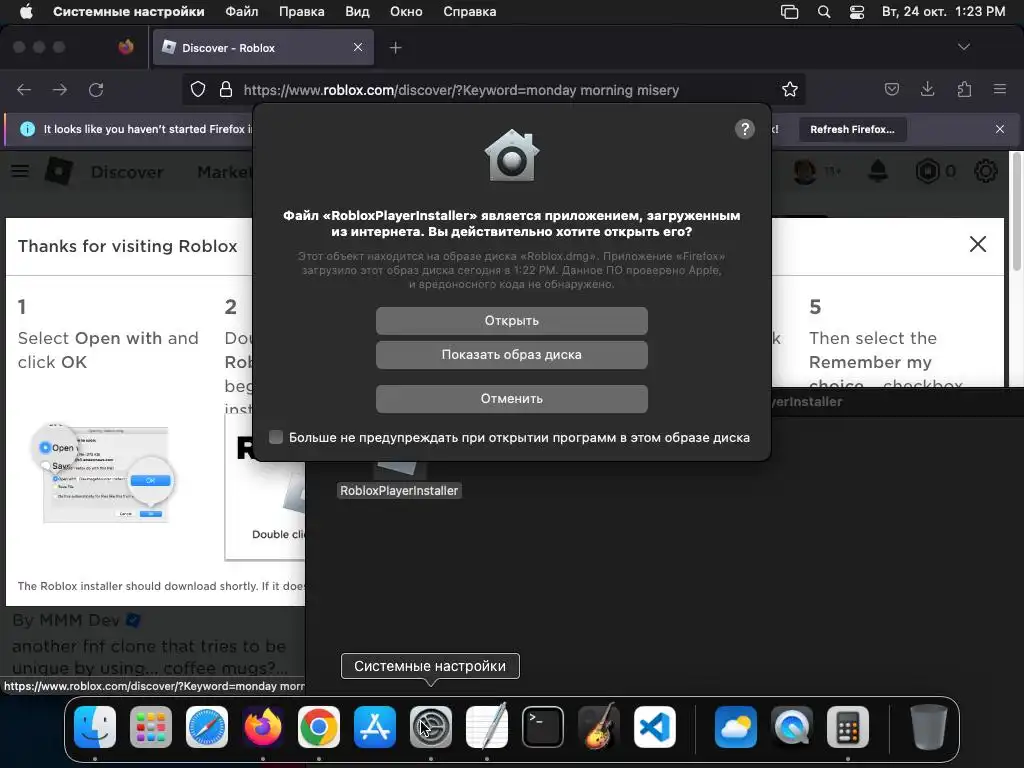This screenshot has width=1024, height=768.
Task: Cancel the dialog with Отменить
Action: tap(511, 398)
